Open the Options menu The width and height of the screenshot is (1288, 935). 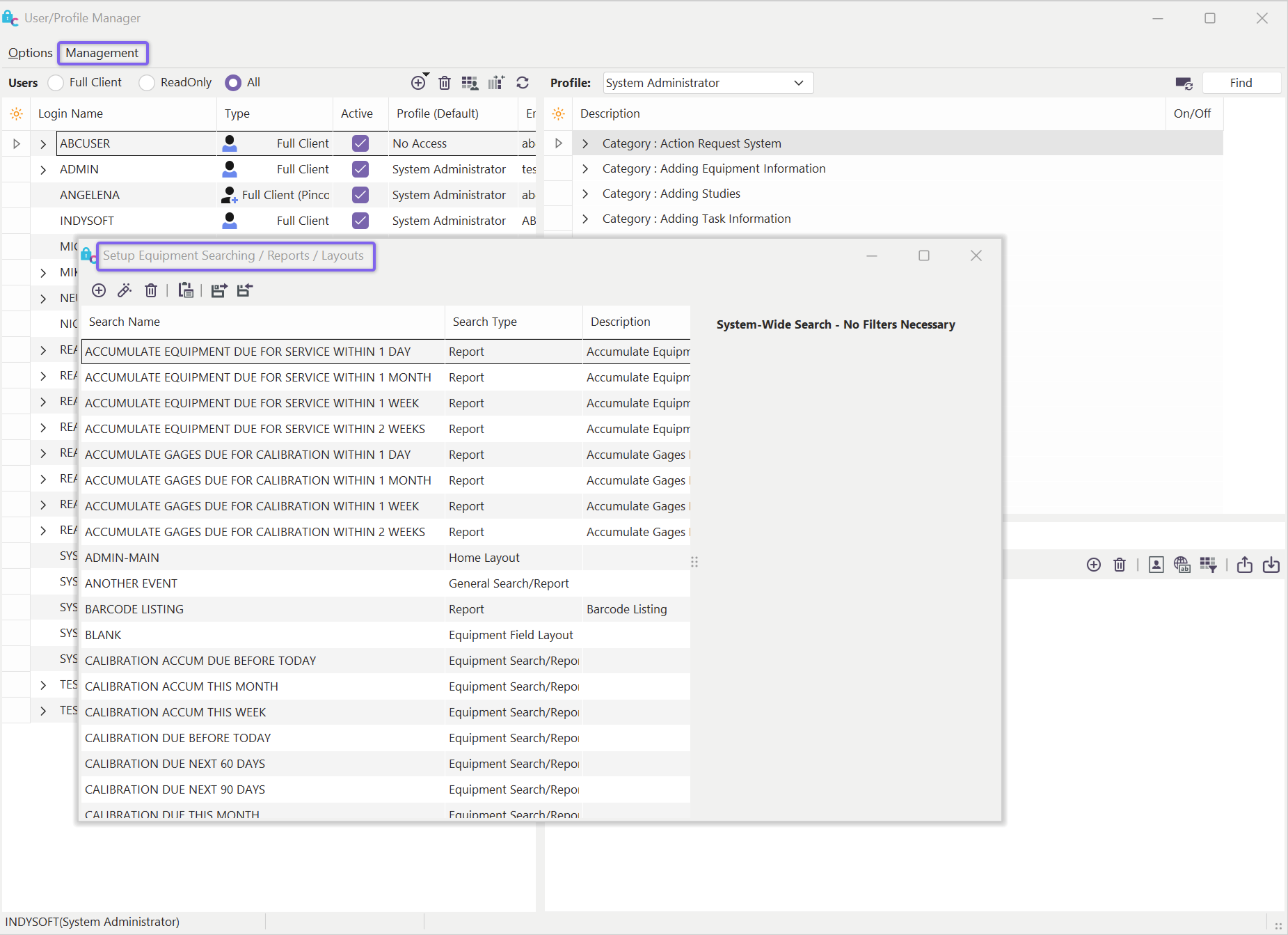(x=30, y=53)
